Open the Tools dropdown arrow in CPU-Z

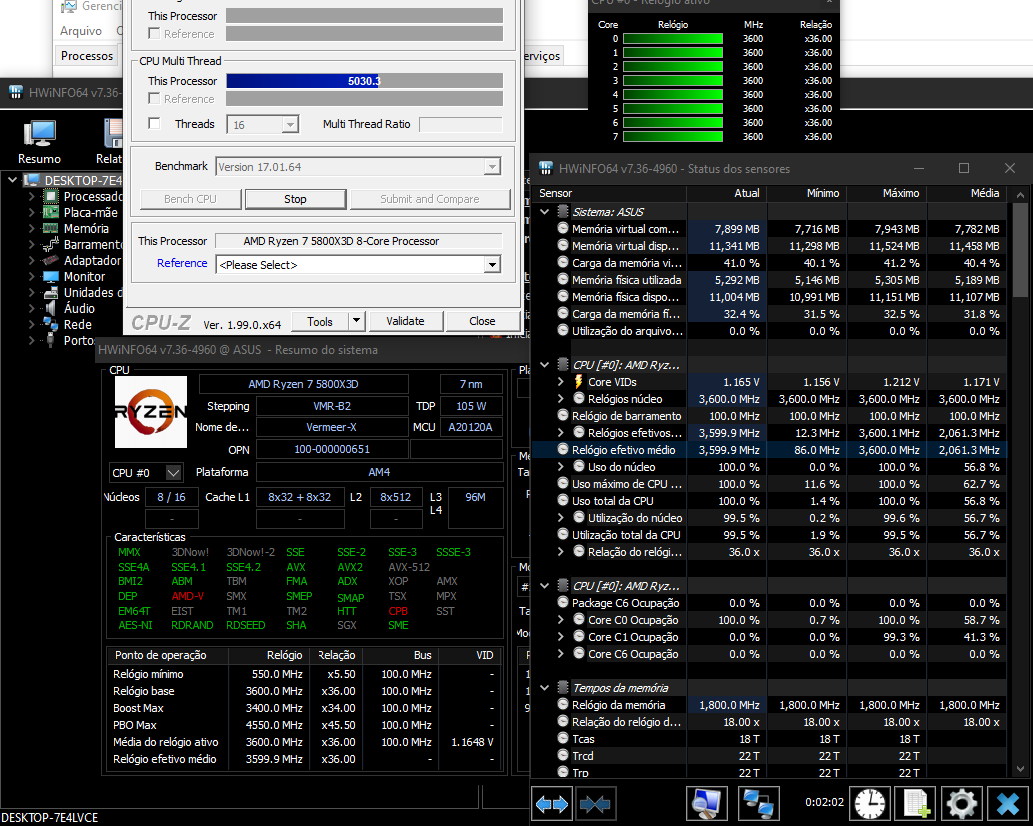tap(356, 321)
